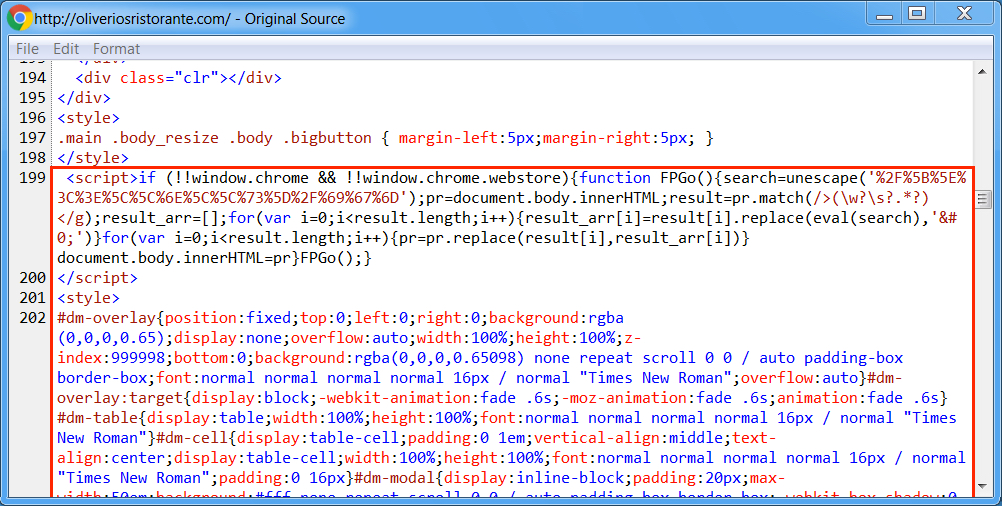Click line number 197
1002x506 pixels.
(33, 137)
